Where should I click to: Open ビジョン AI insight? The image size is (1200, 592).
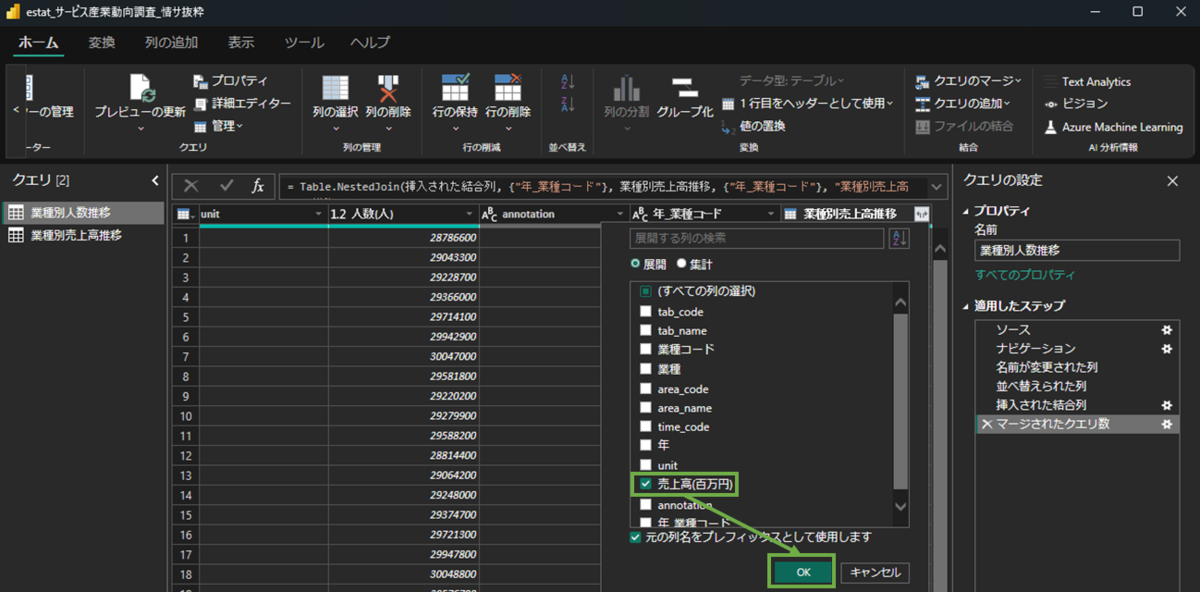(x=1075, y=104)
